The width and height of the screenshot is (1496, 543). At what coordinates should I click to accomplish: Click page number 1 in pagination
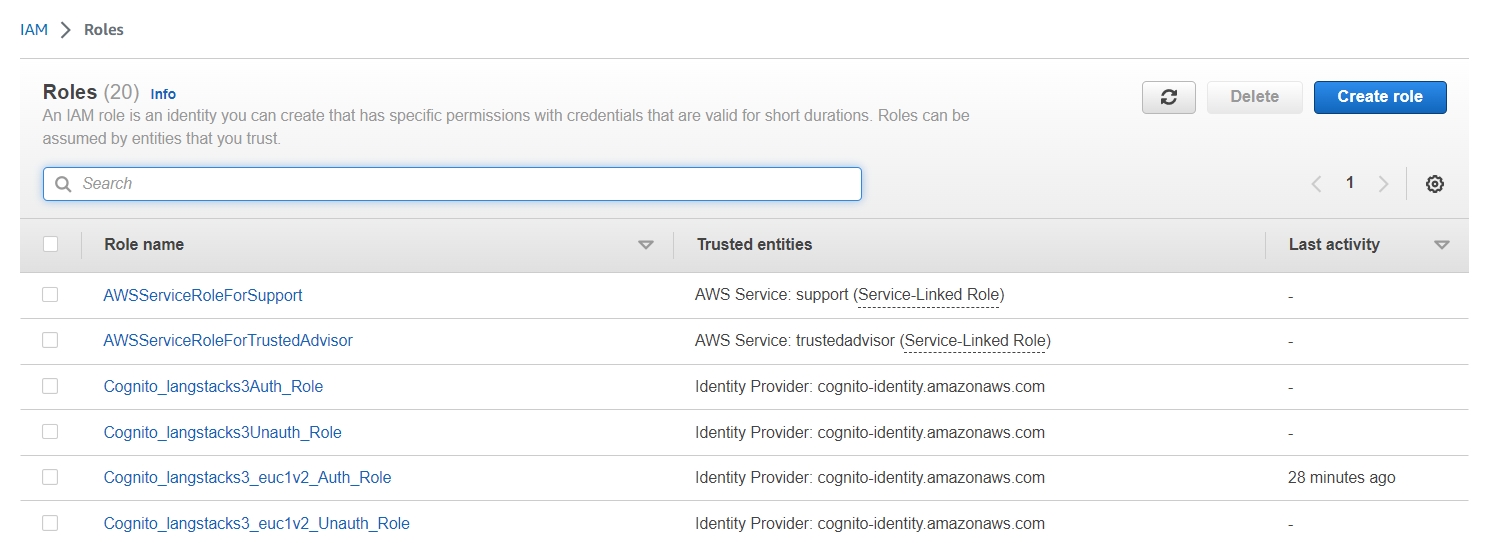(1350, 183)
